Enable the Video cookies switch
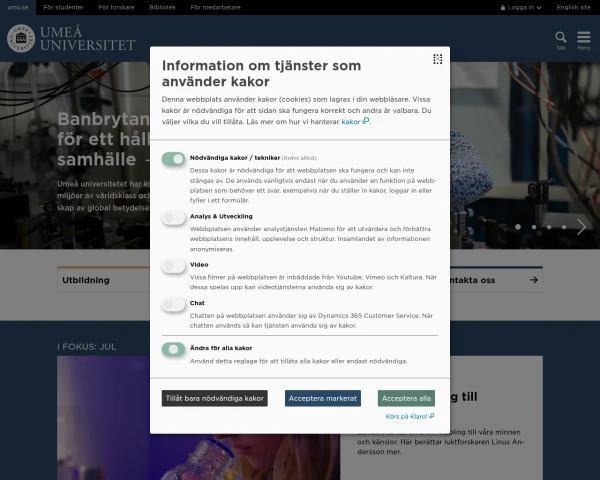Viewport: 600px width, 480px height. (173, 266)
